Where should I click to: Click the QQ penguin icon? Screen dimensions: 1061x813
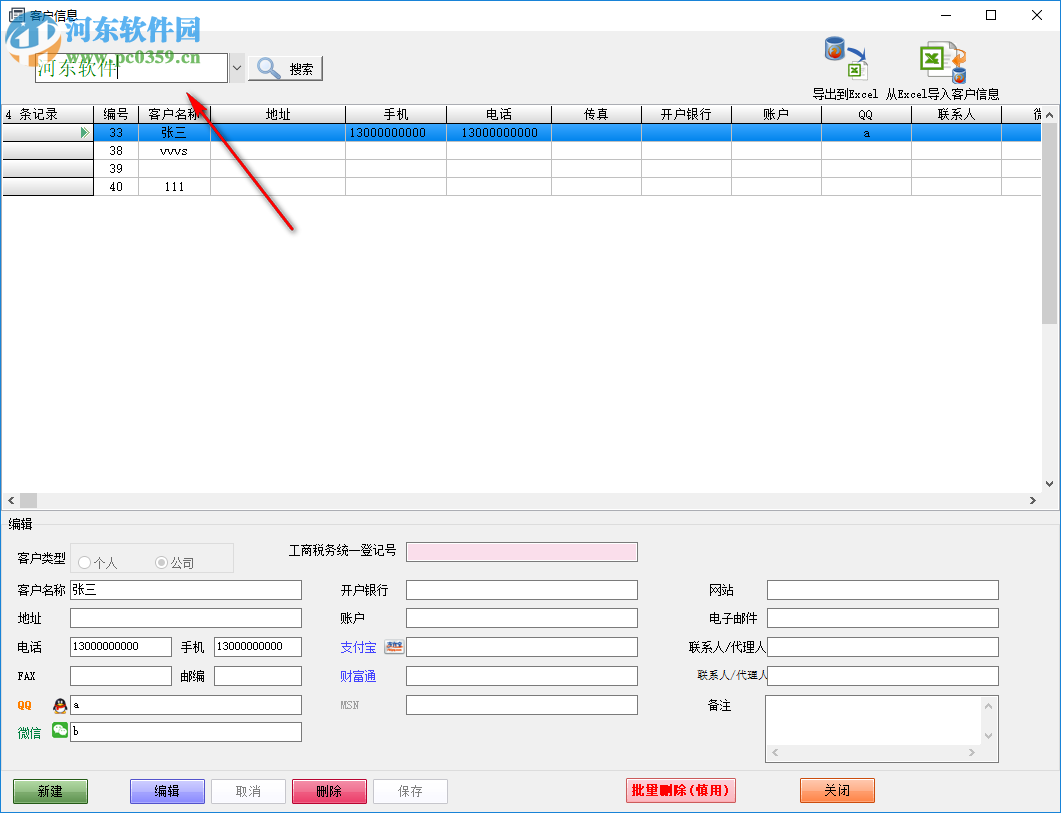(60, 705)
